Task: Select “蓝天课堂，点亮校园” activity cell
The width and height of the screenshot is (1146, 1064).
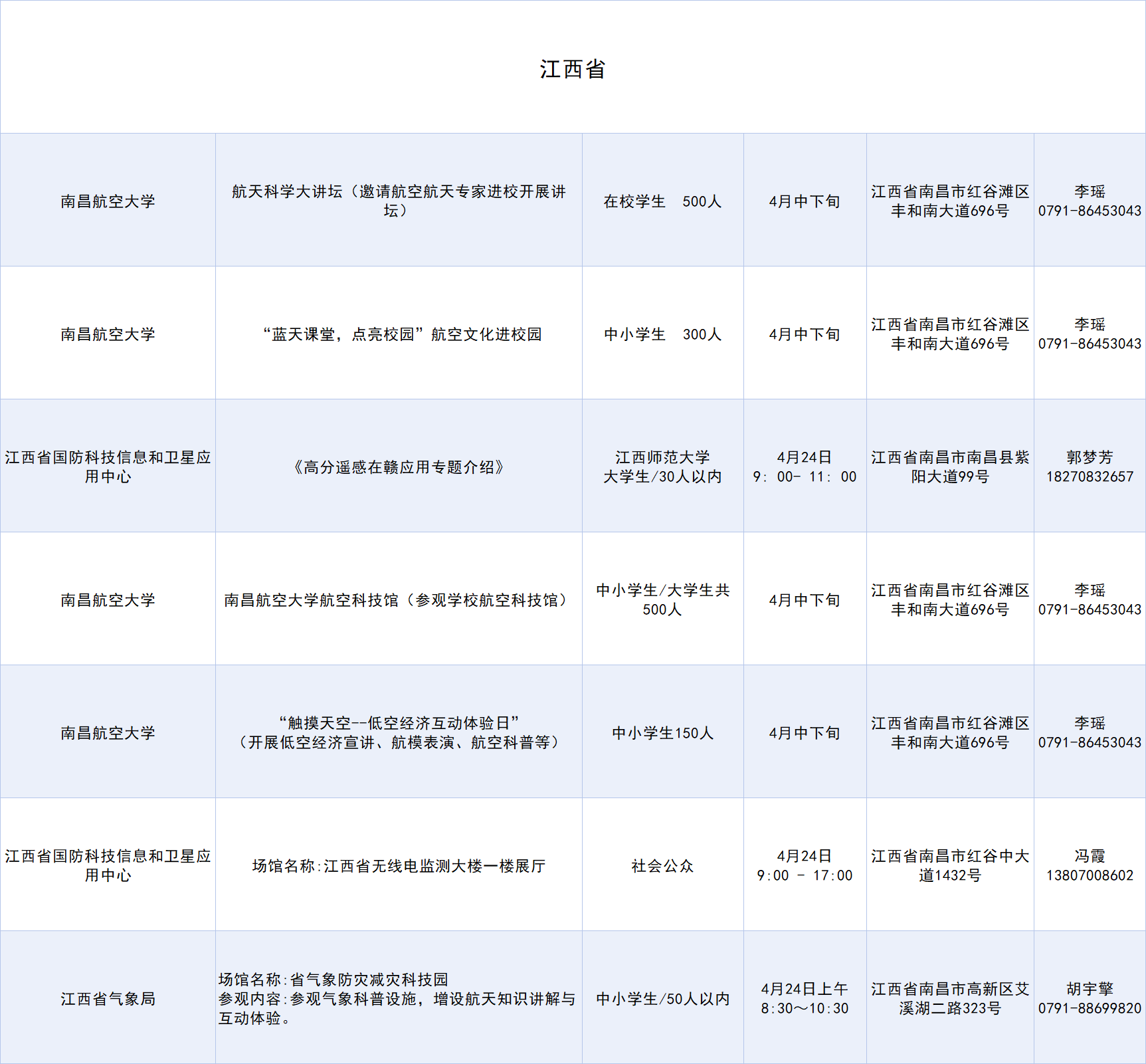Action: (399, 333)
